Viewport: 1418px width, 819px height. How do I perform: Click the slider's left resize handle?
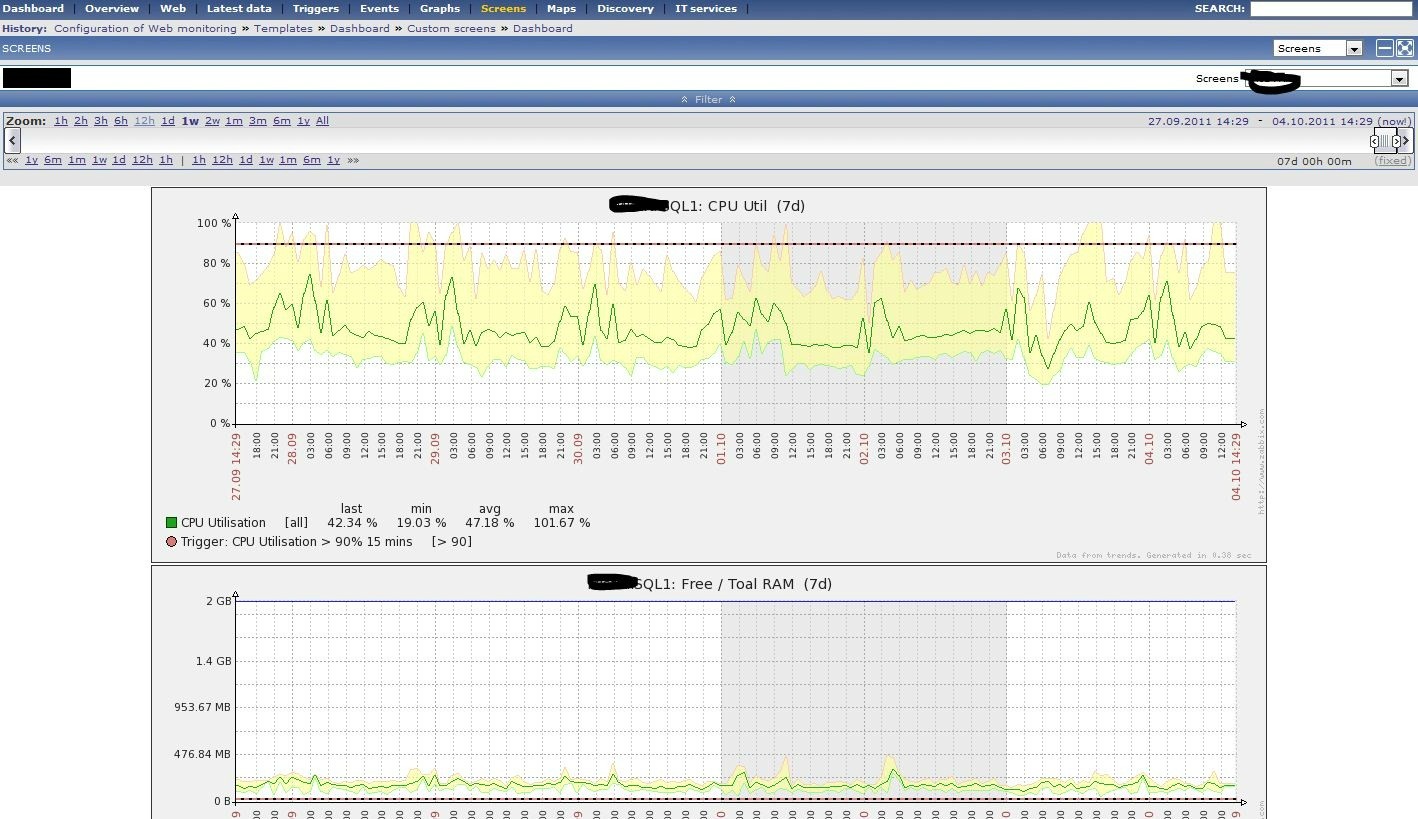point(1374,141)
